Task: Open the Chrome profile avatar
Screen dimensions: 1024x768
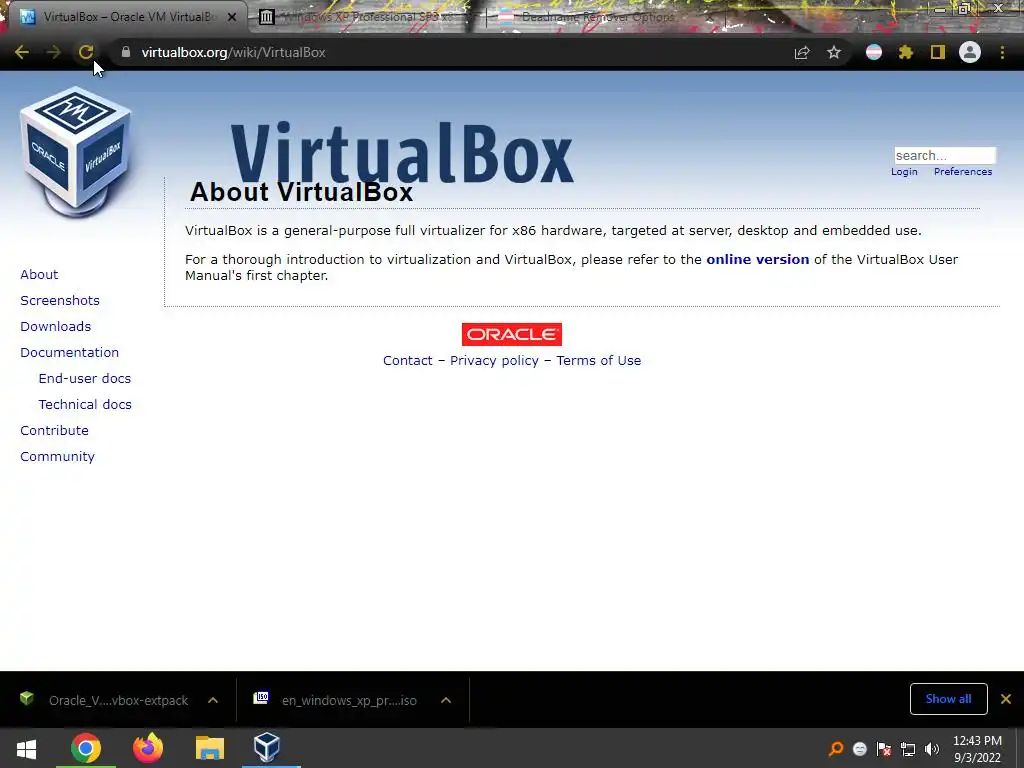Action: pos(970,52)
